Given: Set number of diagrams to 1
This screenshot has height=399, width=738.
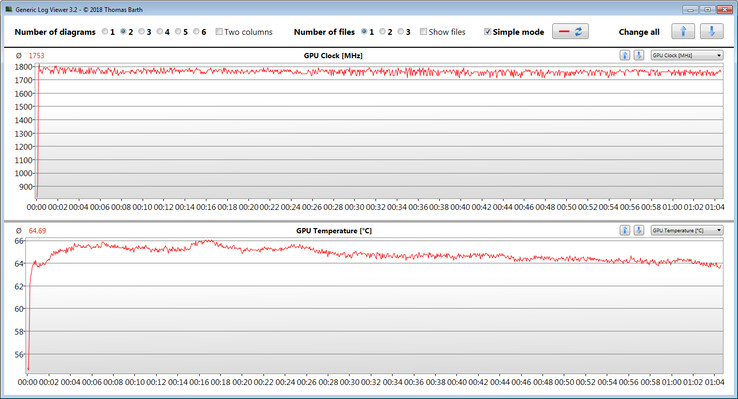Looking at the screenshot, I should [x=105, y=32].
